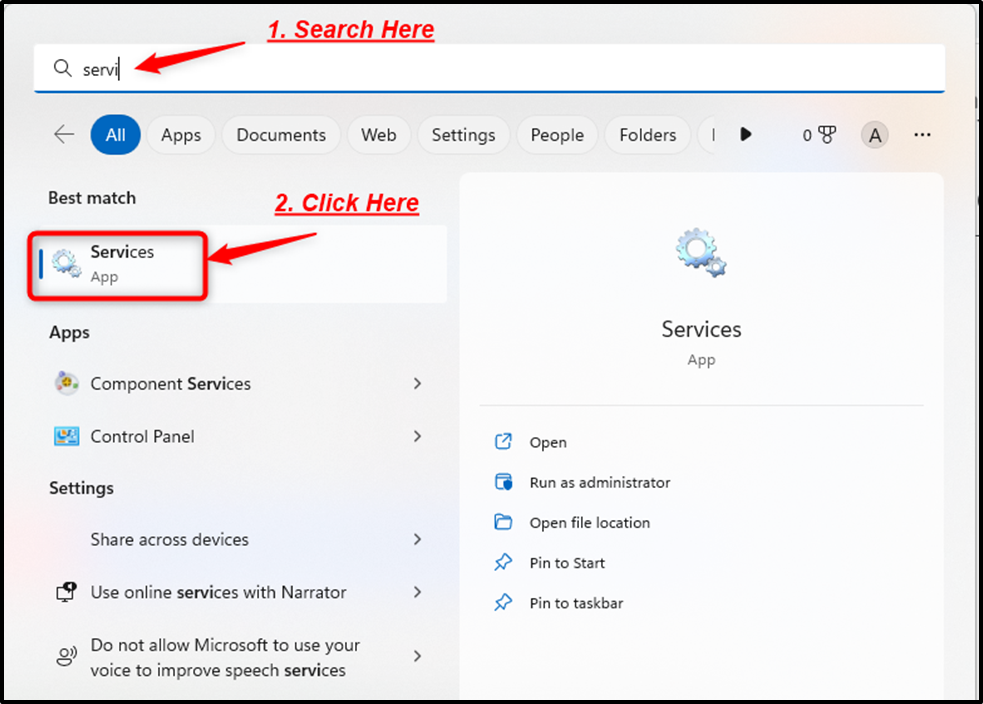The height and width of the screenshot is (704, 983).
Task: Select the Settings search filter
Action: [x=463, y=134]
